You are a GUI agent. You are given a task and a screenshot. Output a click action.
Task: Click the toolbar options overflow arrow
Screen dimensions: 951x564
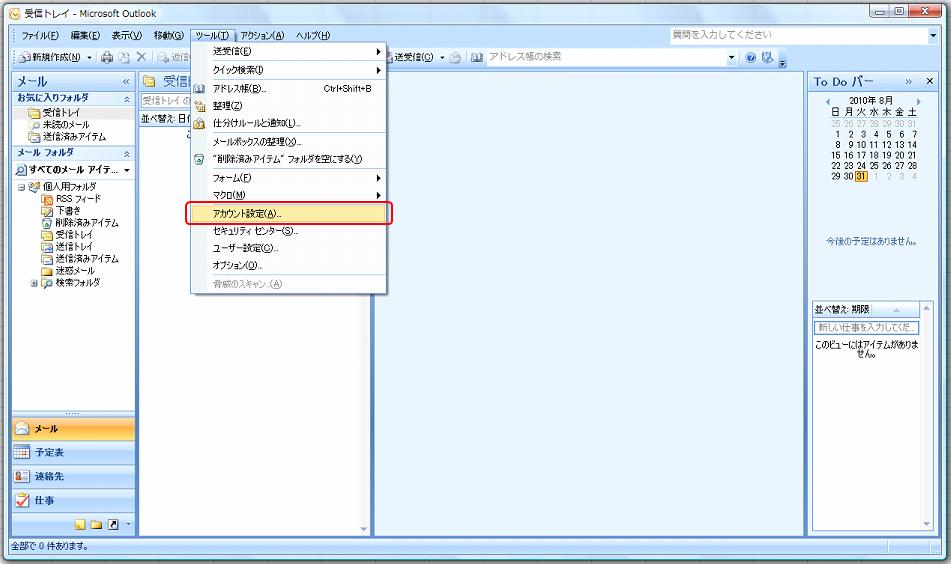(782, 63)
